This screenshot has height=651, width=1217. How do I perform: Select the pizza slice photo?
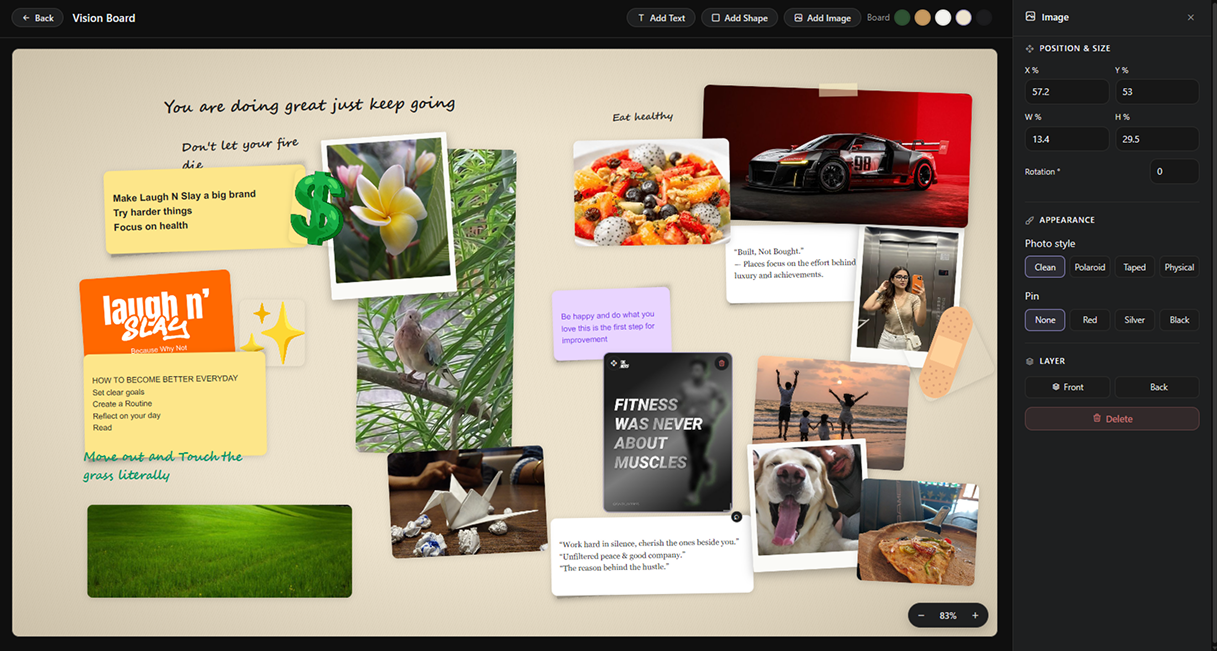917,532
